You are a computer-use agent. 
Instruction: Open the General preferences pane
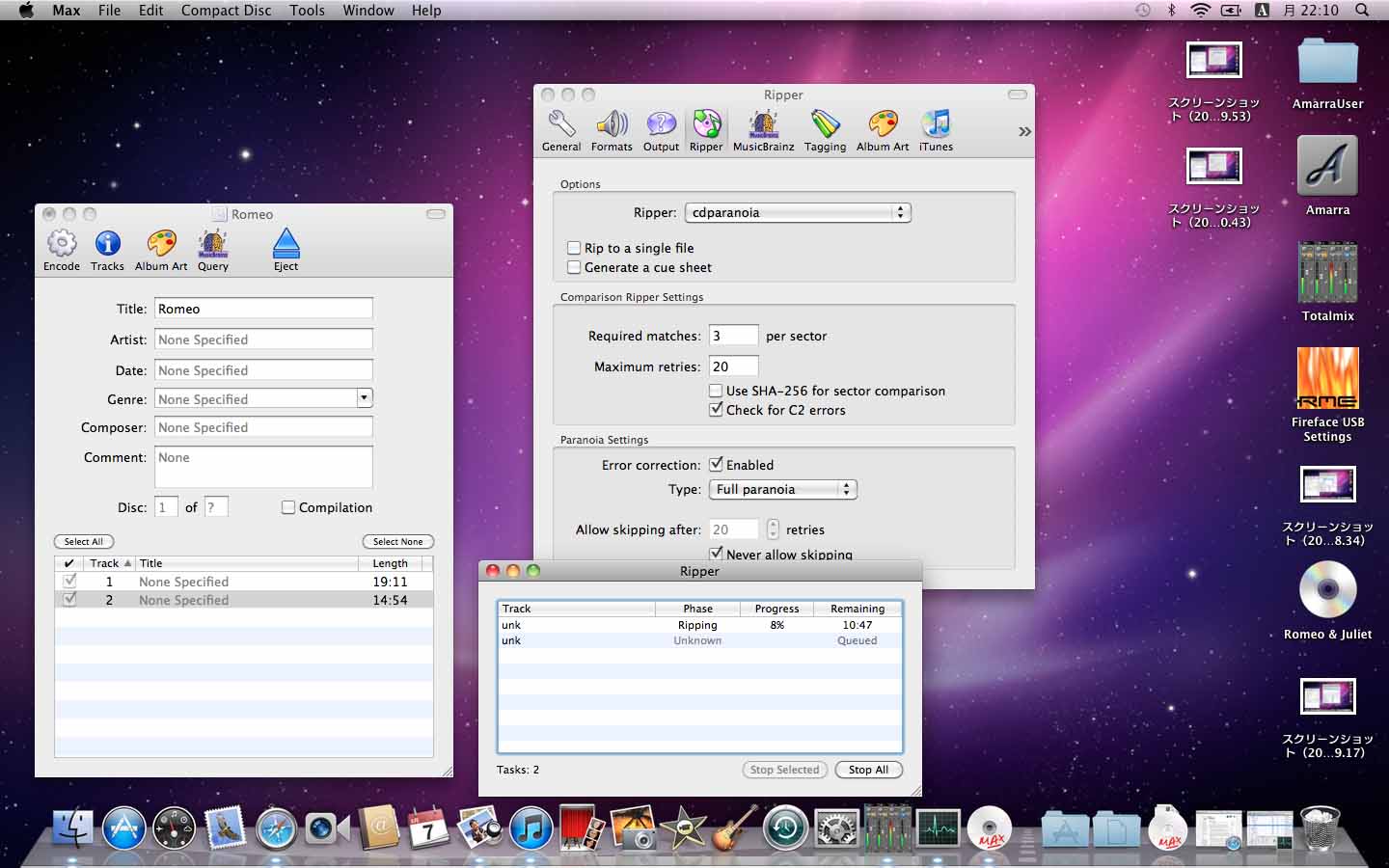pyautogui.click(x=561, y=131)
